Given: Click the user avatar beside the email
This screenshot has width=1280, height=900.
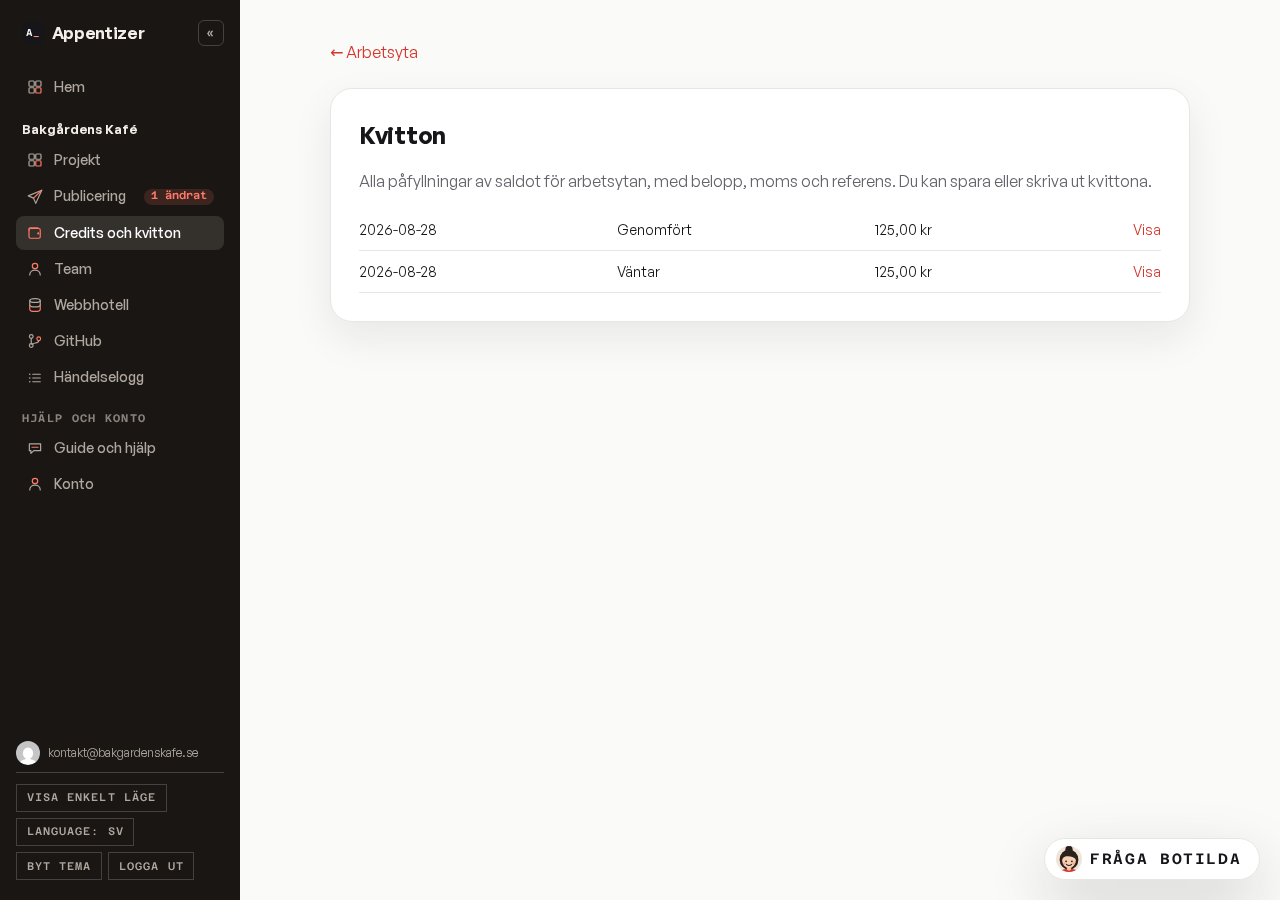Looking at the screenshot, I should coord(28,753).
